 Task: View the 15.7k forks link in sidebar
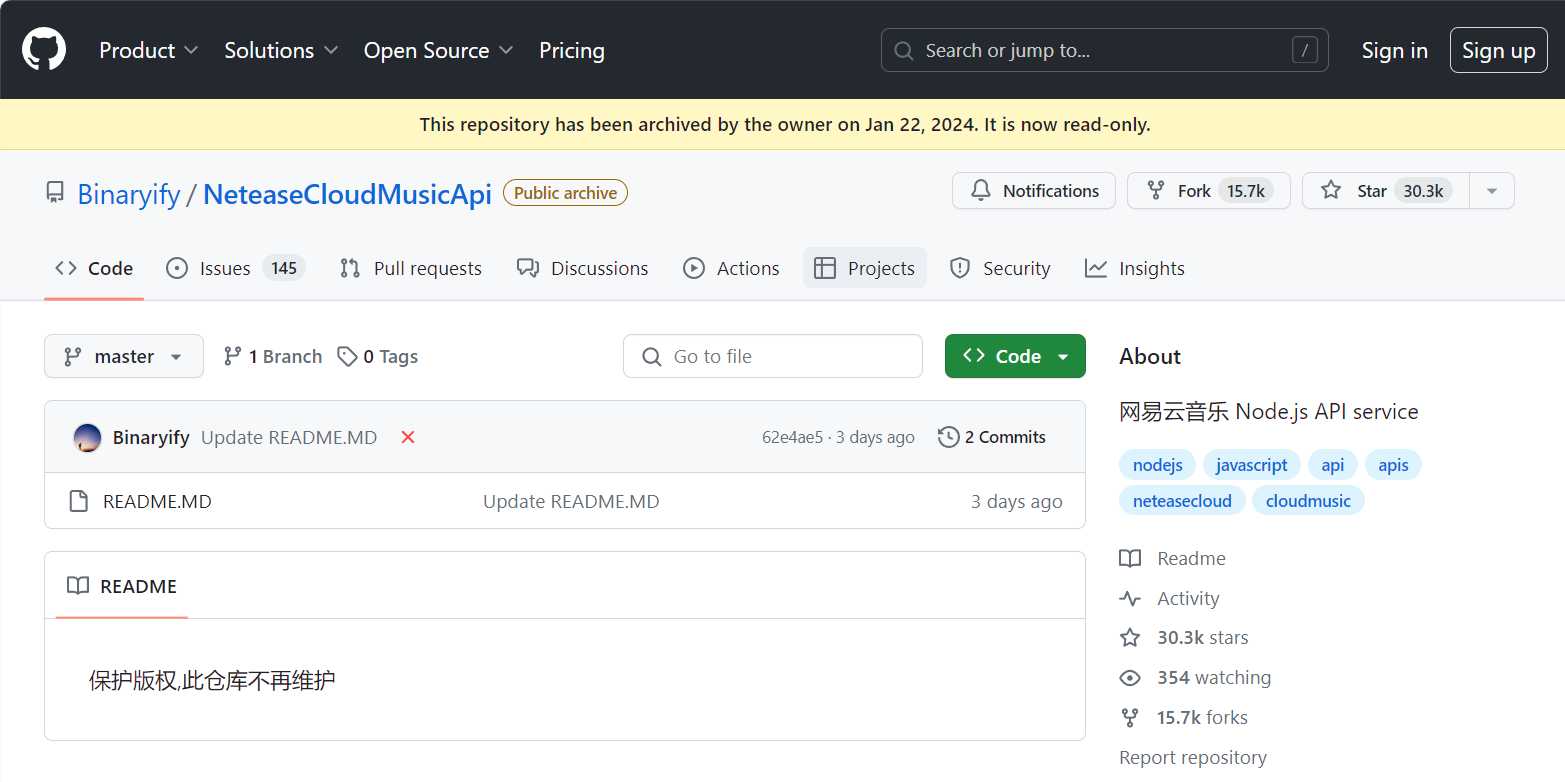pyautogui.click(x=1184, y=717)
